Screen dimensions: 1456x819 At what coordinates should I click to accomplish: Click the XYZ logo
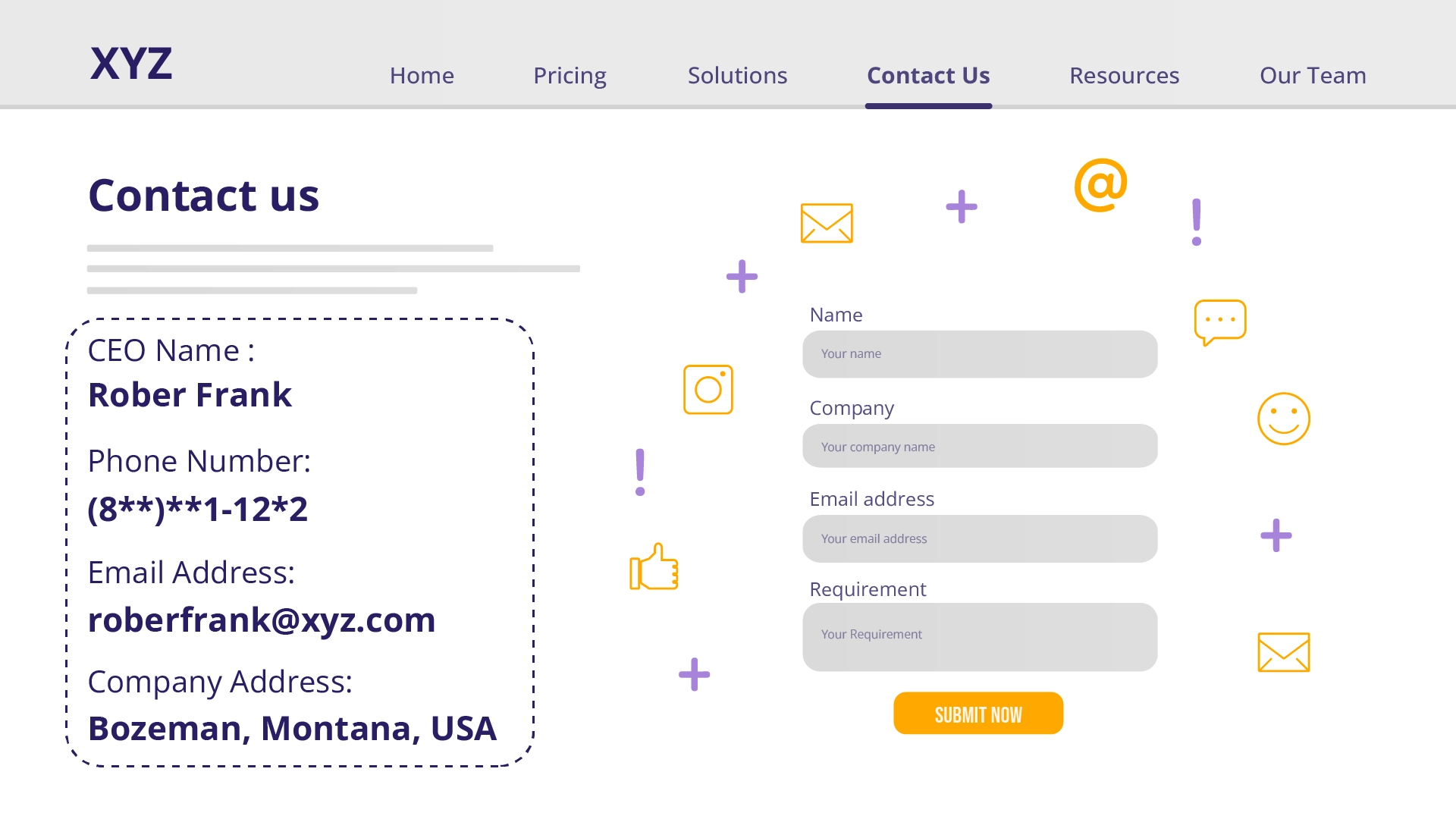tap(131, 64)
